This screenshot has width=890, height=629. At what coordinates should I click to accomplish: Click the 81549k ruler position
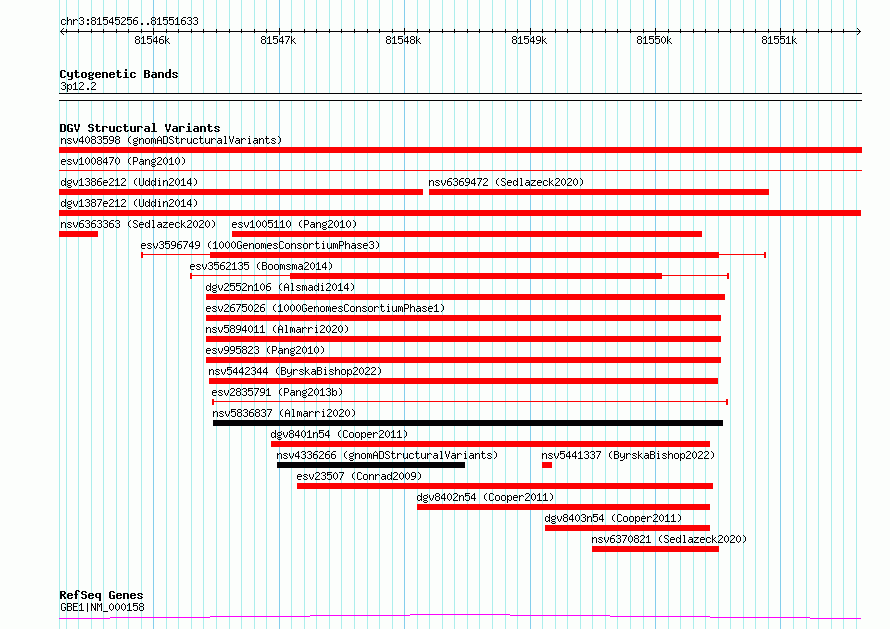click(x=529, y=40)
